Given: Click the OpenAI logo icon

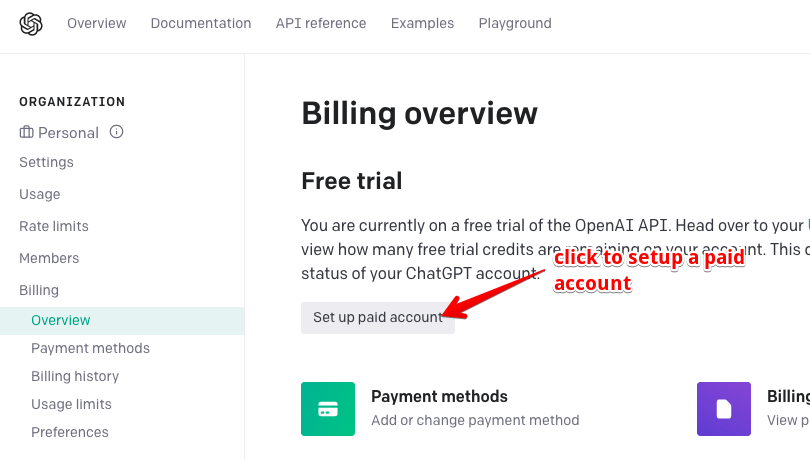Looking at the screenshot, I should [x=31, y=23].
